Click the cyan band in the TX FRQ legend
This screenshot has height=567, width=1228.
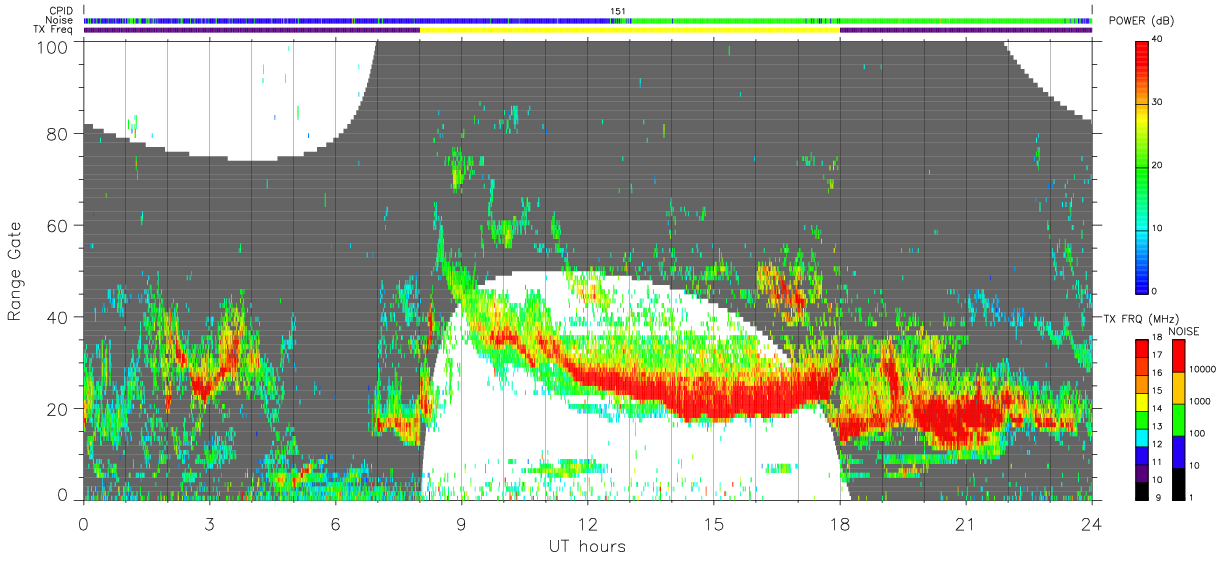(x=1143, y=440)
